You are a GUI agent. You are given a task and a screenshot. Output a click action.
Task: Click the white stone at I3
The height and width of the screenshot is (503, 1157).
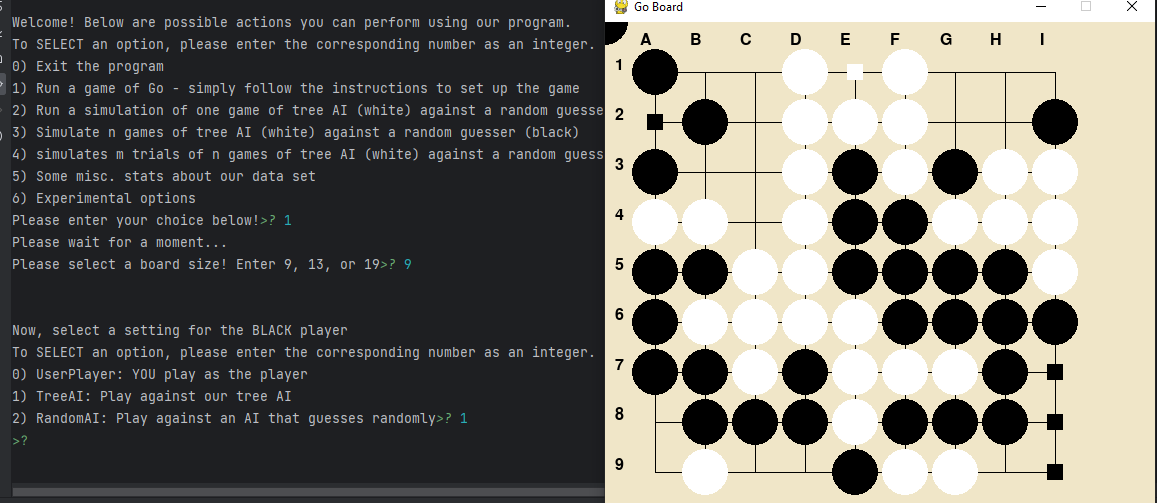(x=1055, y=172)
